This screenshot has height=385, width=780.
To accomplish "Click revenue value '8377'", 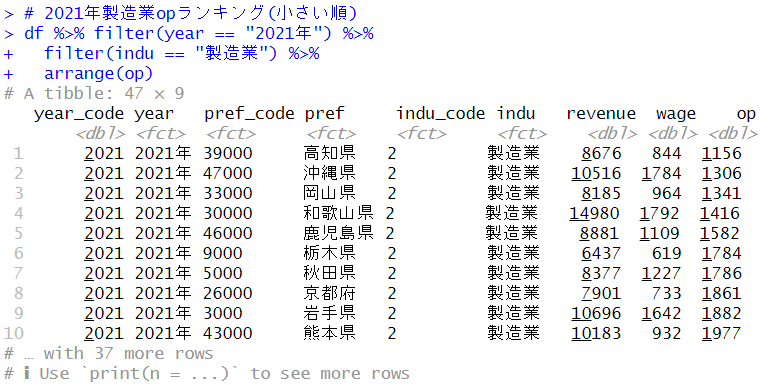I will (x=601, y=273).
